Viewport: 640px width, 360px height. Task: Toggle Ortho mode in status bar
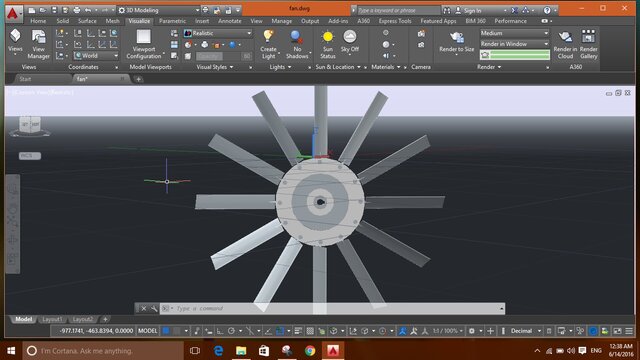pyautogui.click(x=220, y=331)
